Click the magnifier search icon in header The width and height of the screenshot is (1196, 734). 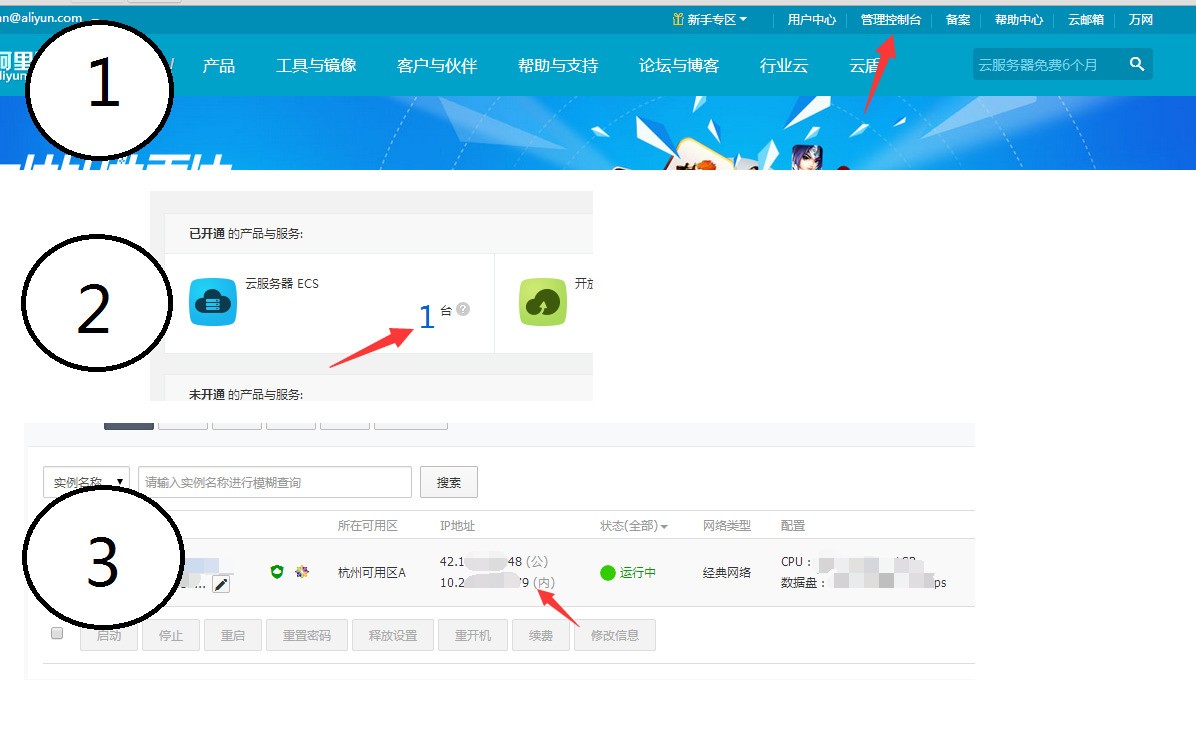point(1137,64)
